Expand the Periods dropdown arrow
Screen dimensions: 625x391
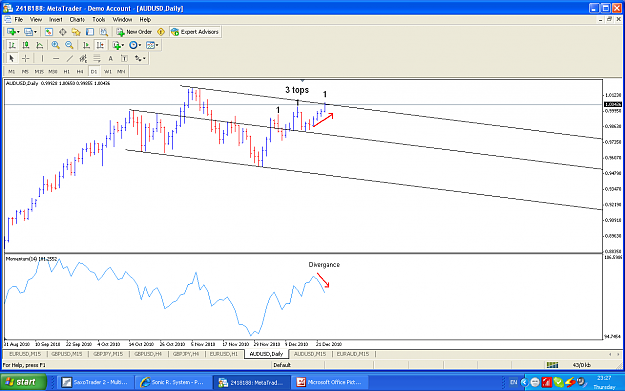140,45
